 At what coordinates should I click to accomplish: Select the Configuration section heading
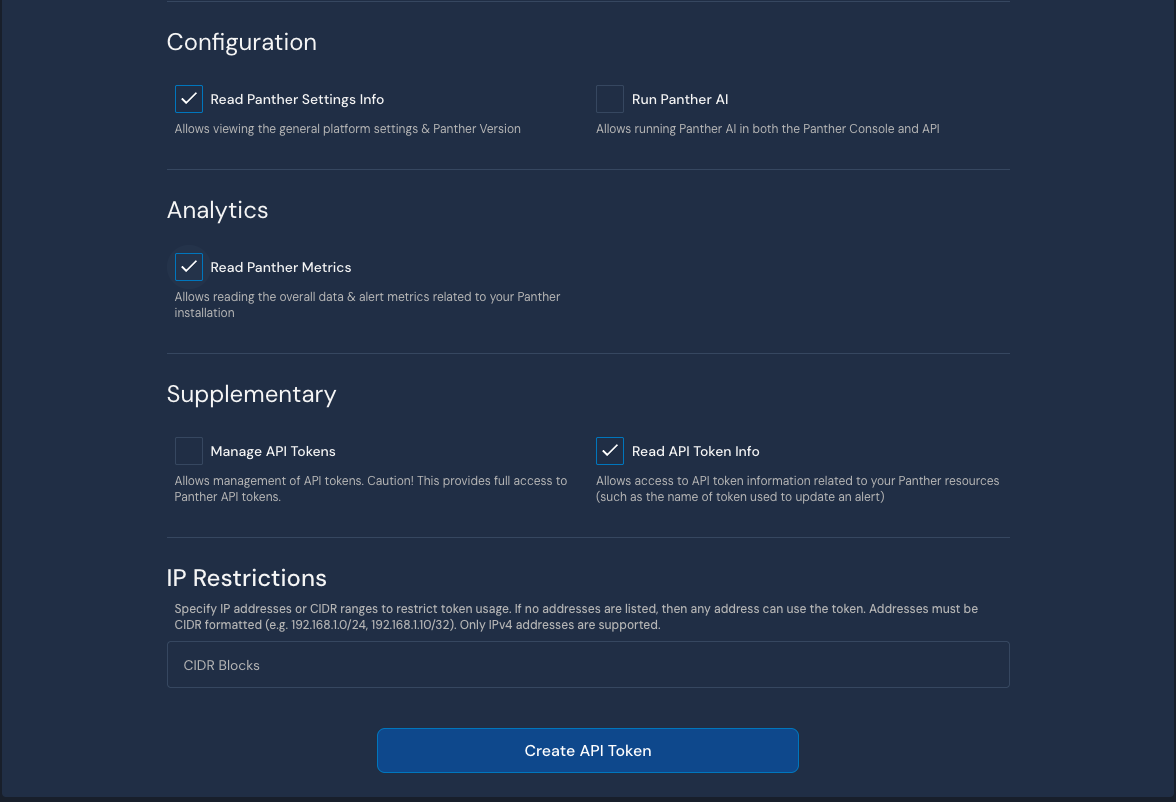pyautogui.click(x=241, y=42)
